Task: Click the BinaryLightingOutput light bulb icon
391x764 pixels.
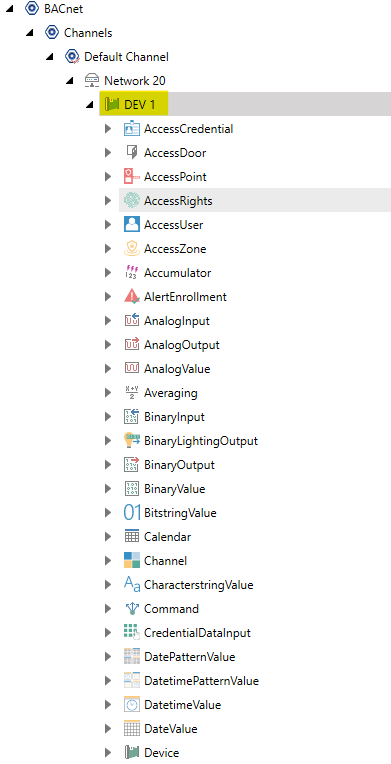Action: (x=132, y=441)
